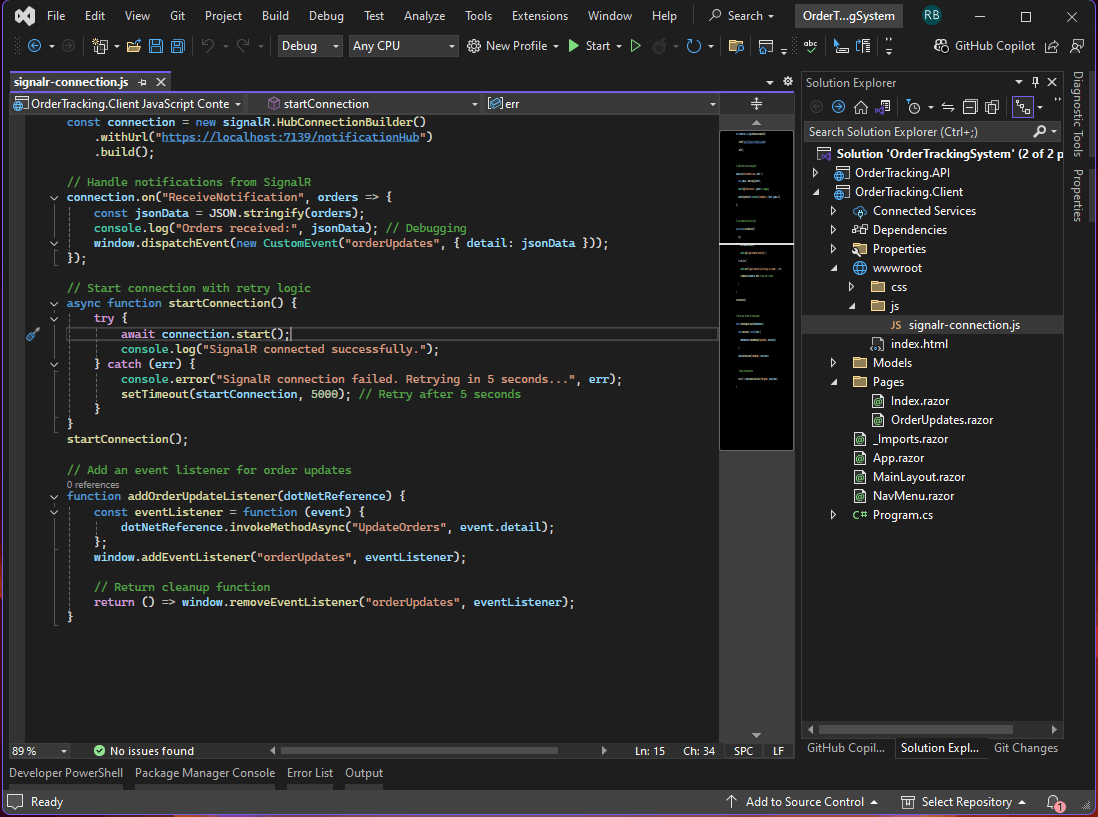Toggle pin on signalr-connection.js tab
This screenshot has width=1098, height=817.
tap(143, 82)
